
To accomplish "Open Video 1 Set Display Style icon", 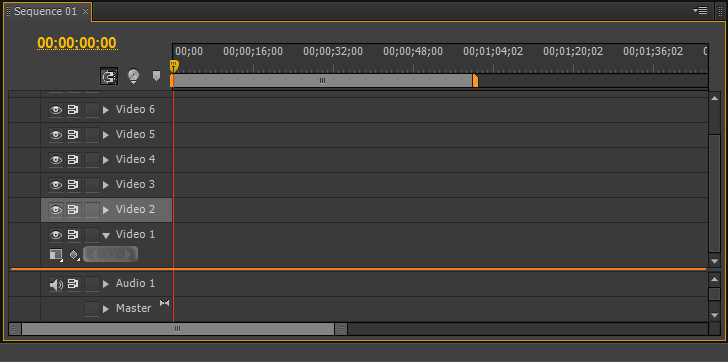I will 56,255.
